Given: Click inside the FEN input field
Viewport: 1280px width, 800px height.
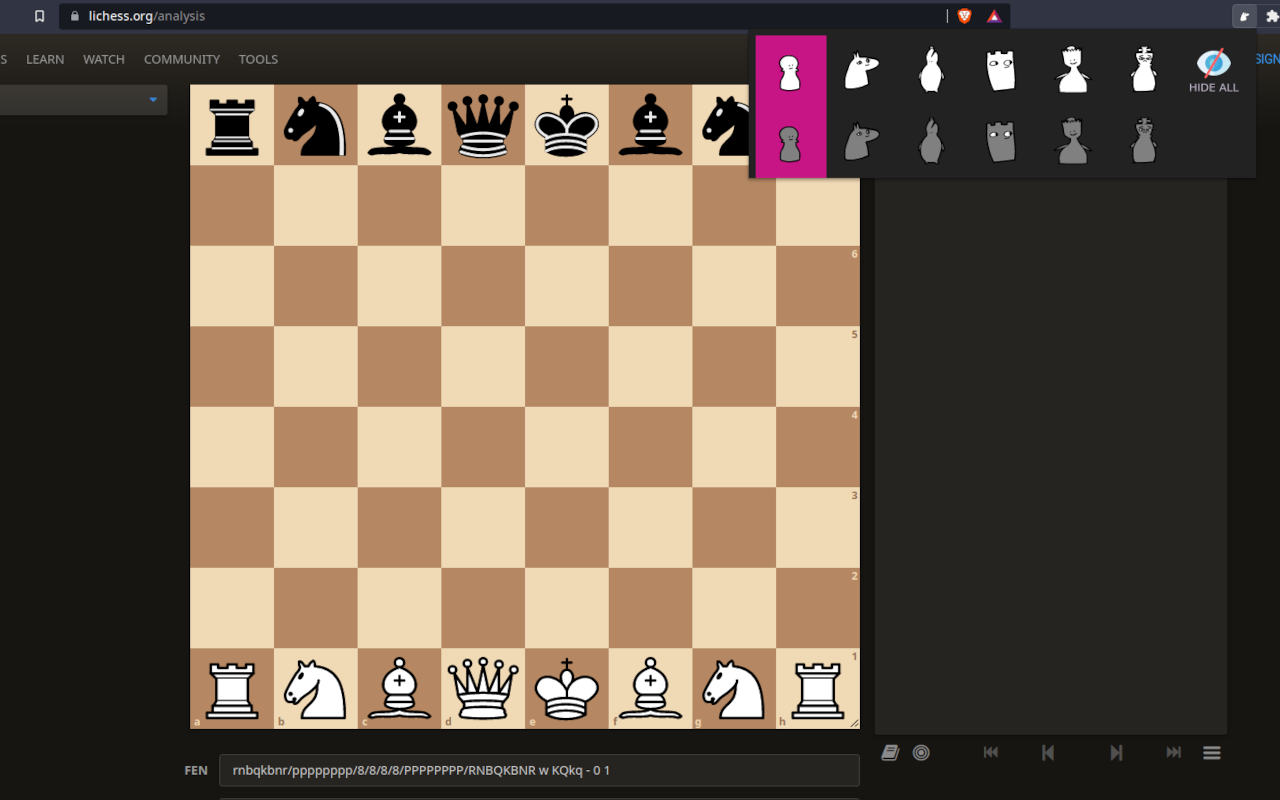Looking at the screenshot, I should coord(538,770).
